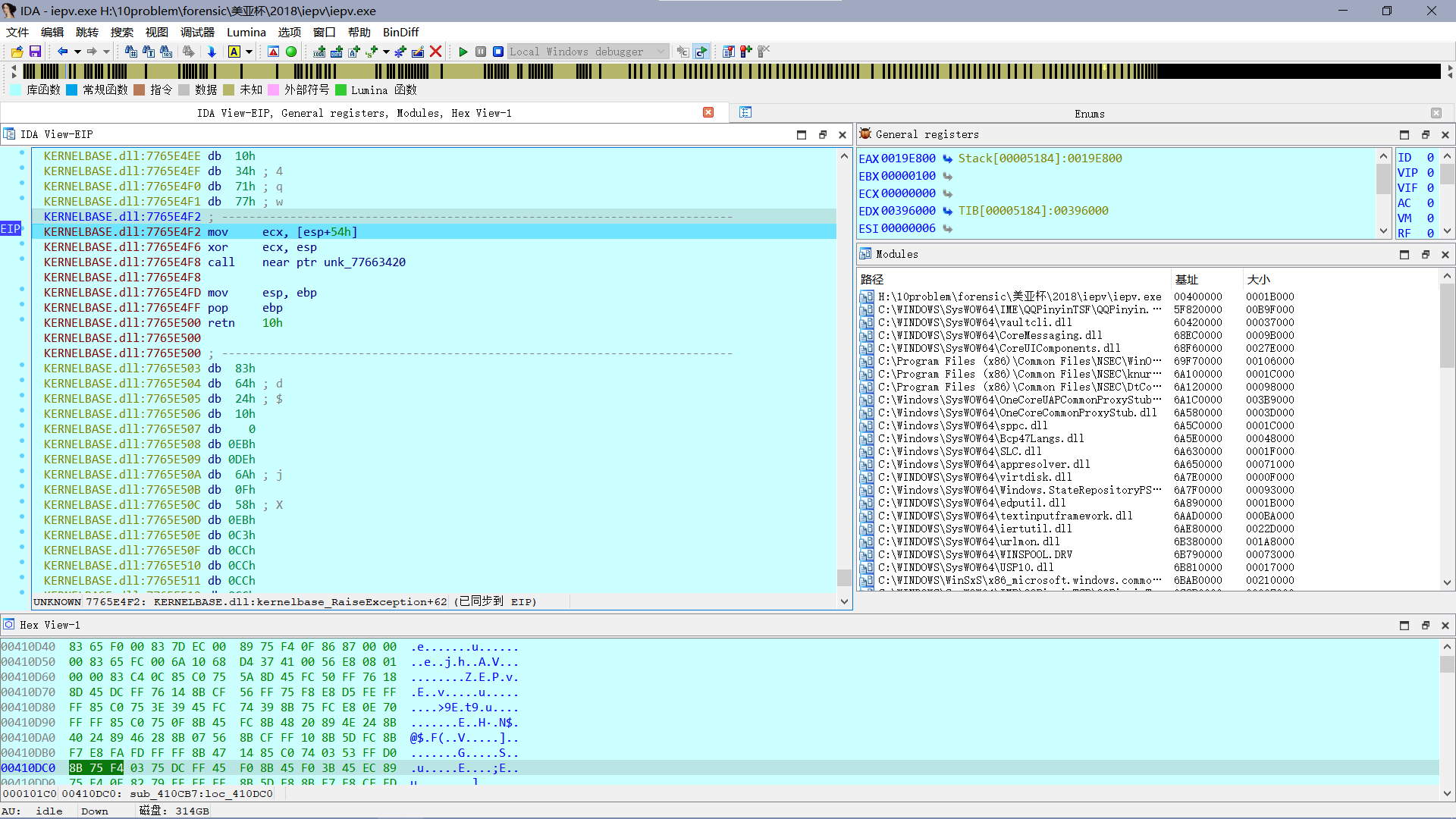Toggle the VIF flag value
1456x819 pixels.
[1430, 188]
